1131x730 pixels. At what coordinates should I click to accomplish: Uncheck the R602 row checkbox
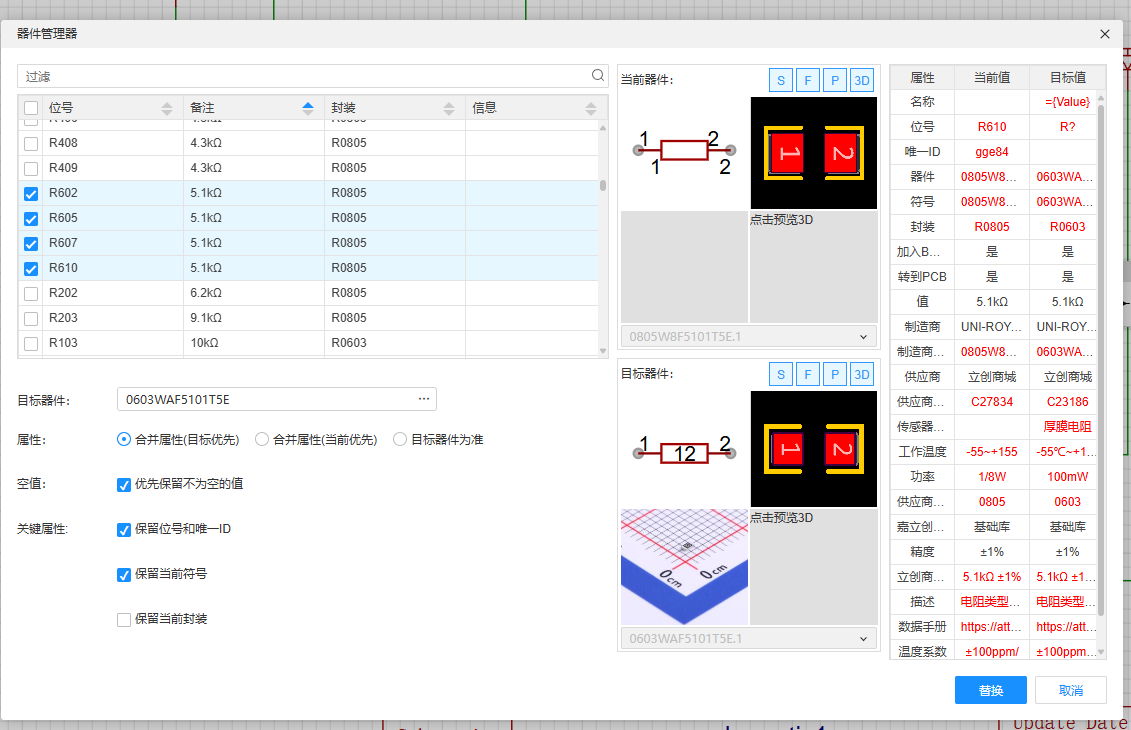pos(31,194)
